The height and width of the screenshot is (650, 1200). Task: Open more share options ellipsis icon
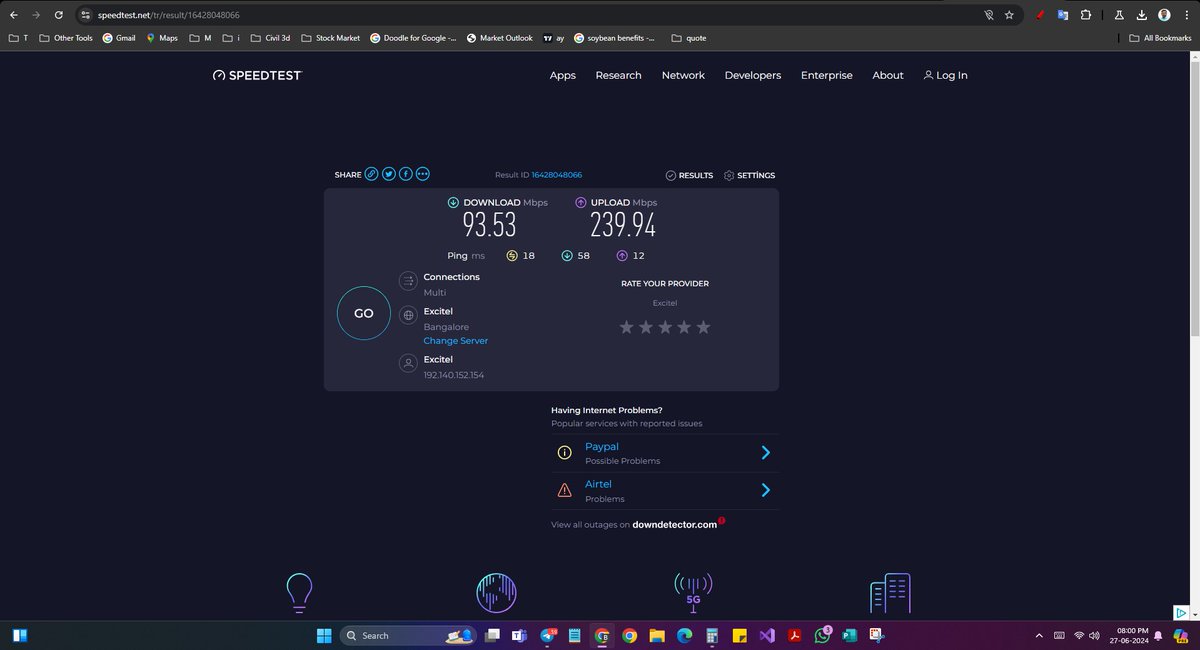click(x=422, y=174)
